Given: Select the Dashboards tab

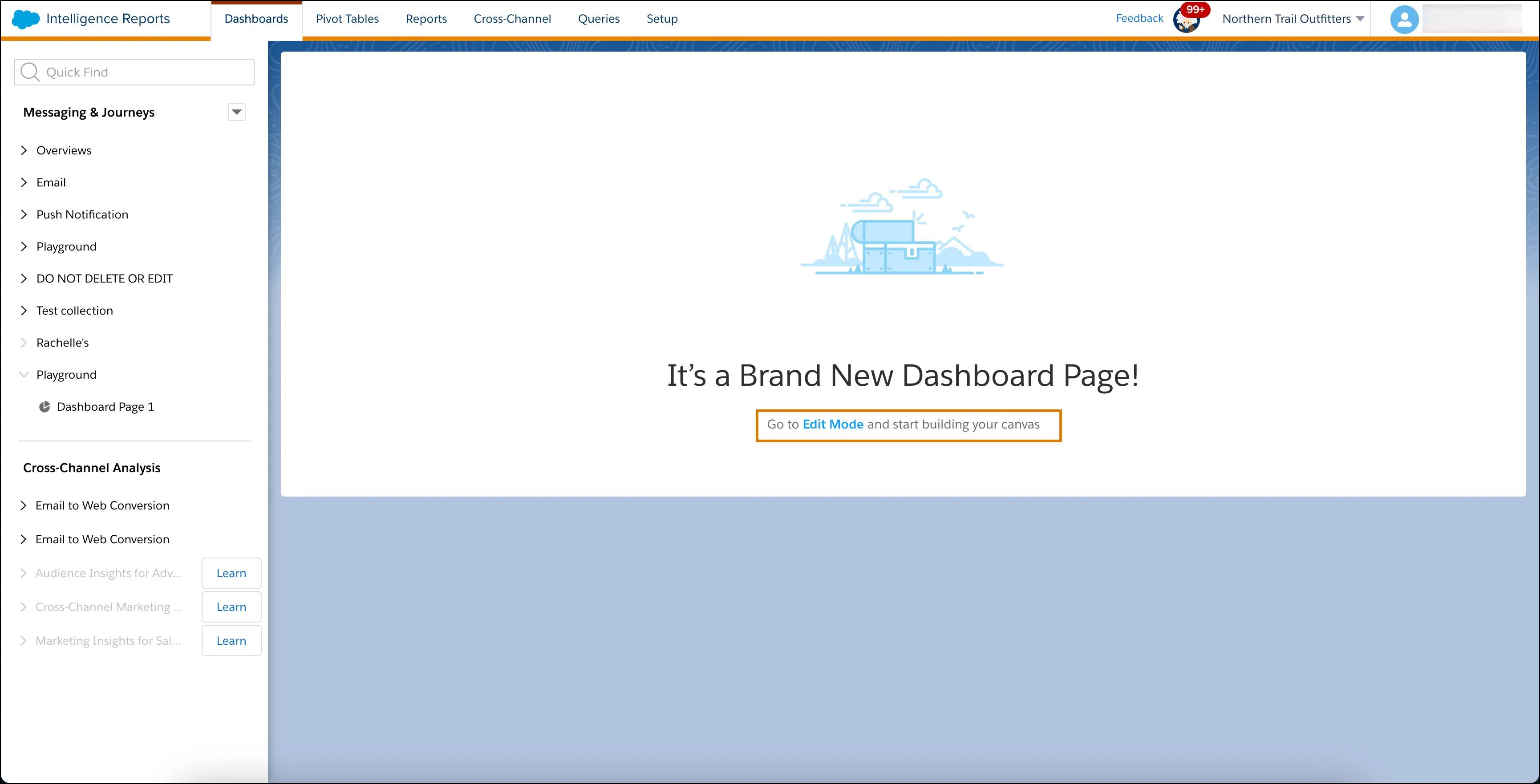Looking at the screenshot, I should [x=256, y=18].
